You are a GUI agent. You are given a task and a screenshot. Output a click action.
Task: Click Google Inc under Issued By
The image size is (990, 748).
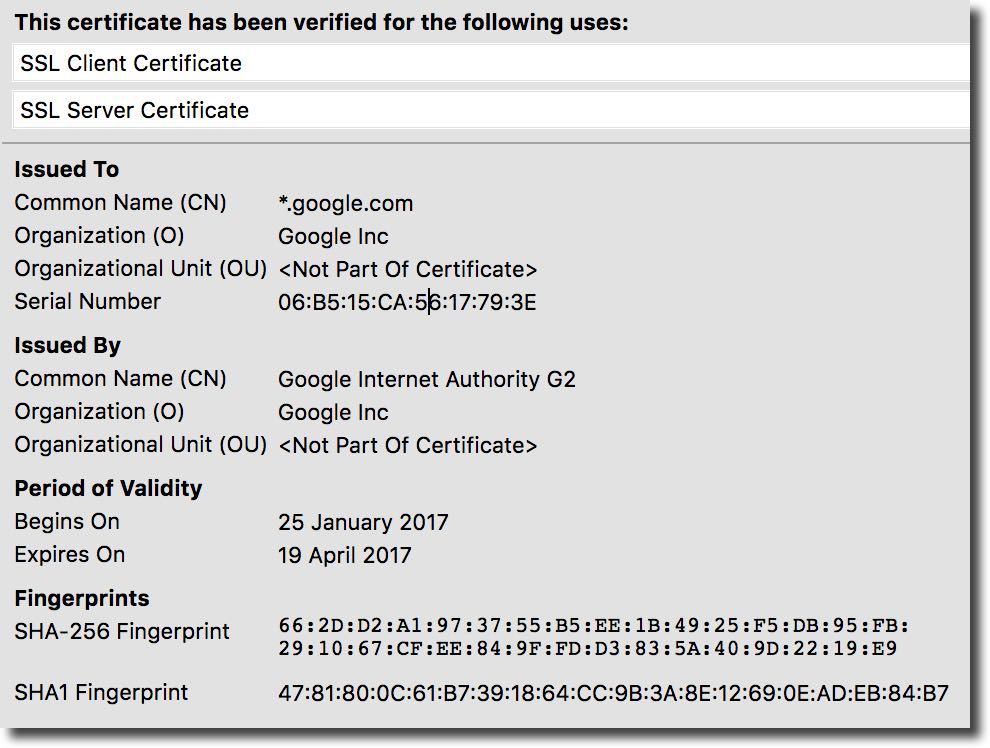[333, 413]
